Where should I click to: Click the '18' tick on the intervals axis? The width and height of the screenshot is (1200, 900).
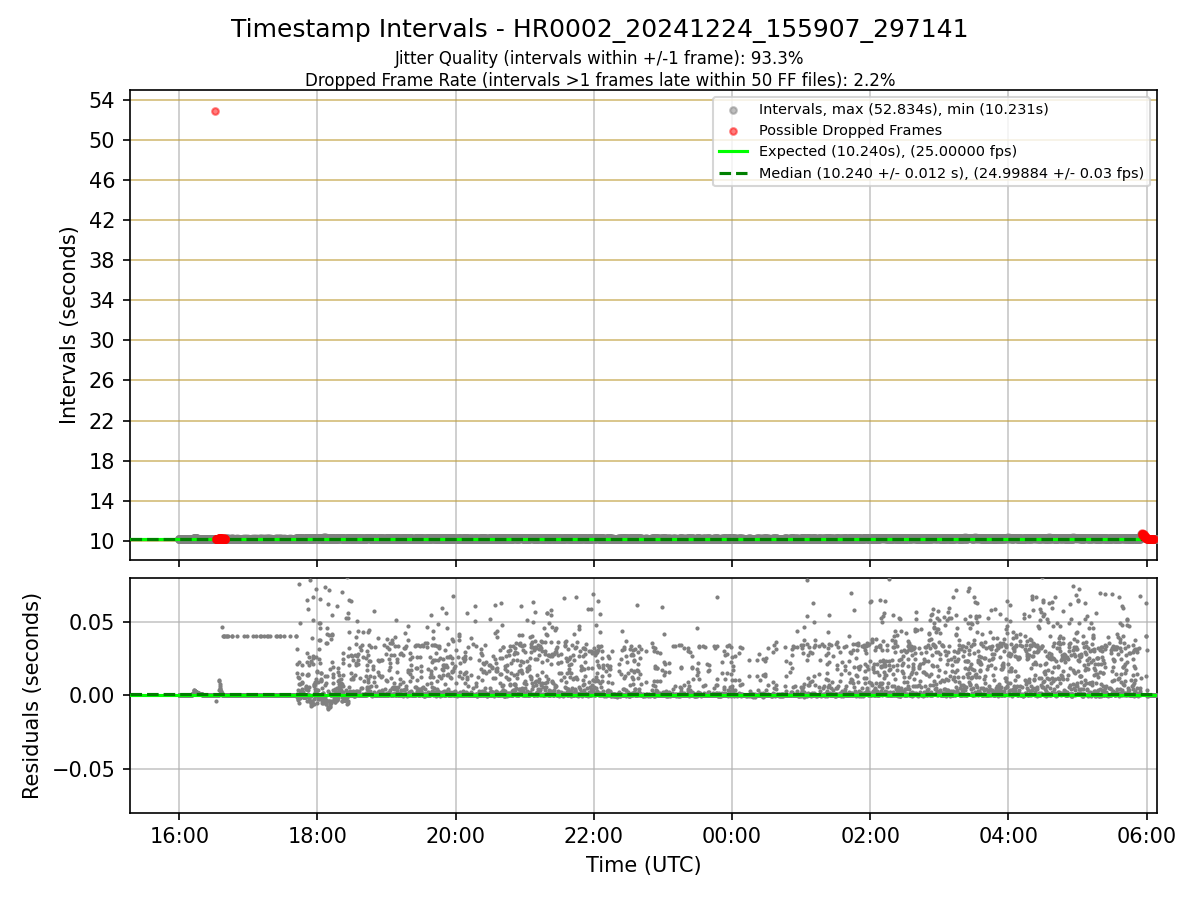(104, 461)
